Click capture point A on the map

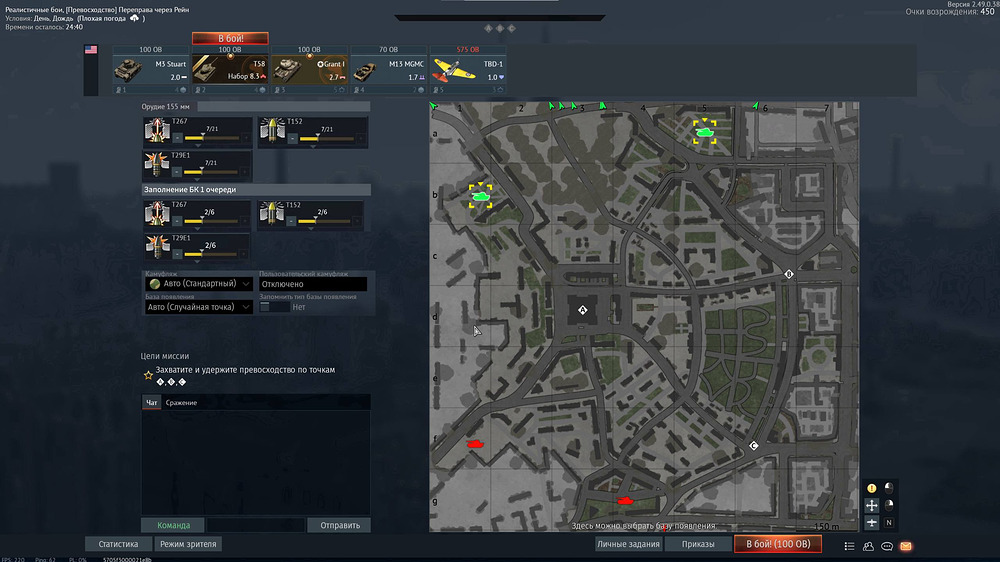point(582,311)
